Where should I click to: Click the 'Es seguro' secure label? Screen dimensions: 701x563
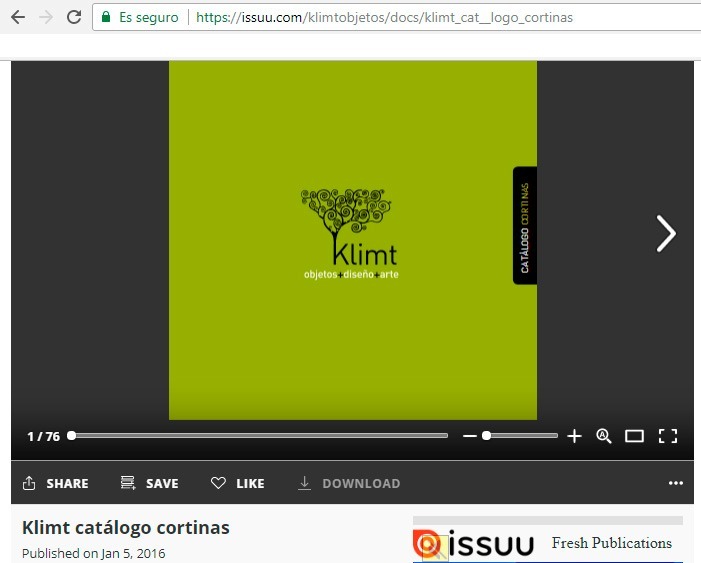(x=148, y=17)
